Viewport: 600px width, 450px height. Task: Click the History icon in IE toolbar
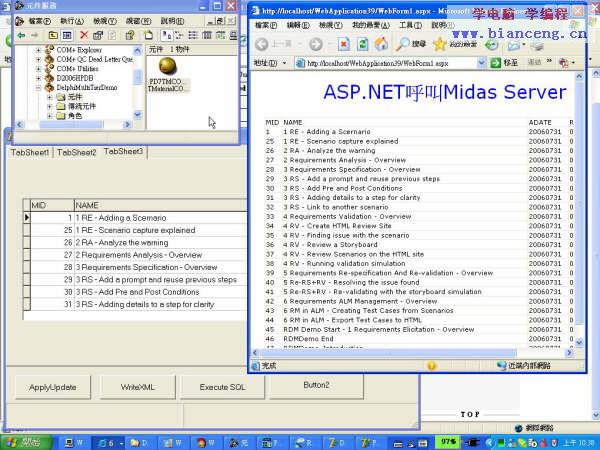click(491, 45)
